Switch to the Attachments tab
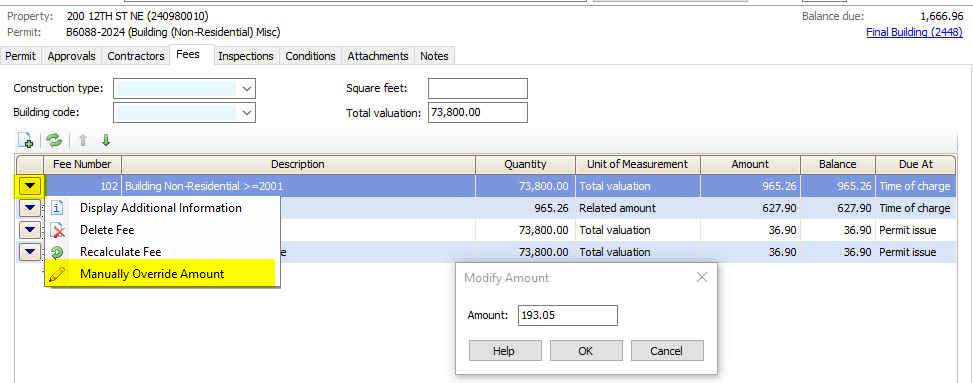Image resolution: width=973 pixels, height=383 pixels. [x=378, y=56]
